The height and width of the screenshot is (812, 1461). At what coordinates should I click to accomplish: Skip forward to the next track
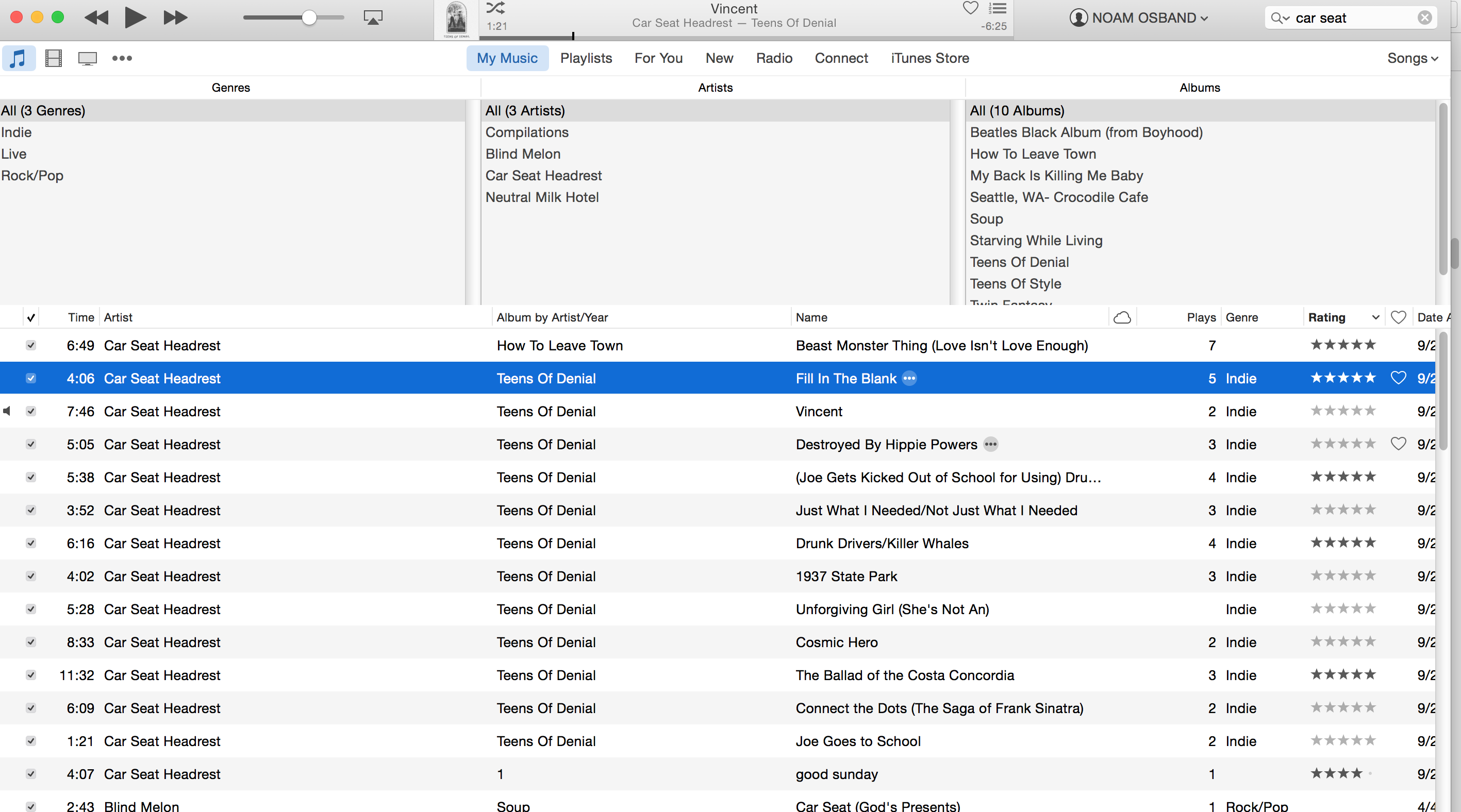[x=175, y=18]
